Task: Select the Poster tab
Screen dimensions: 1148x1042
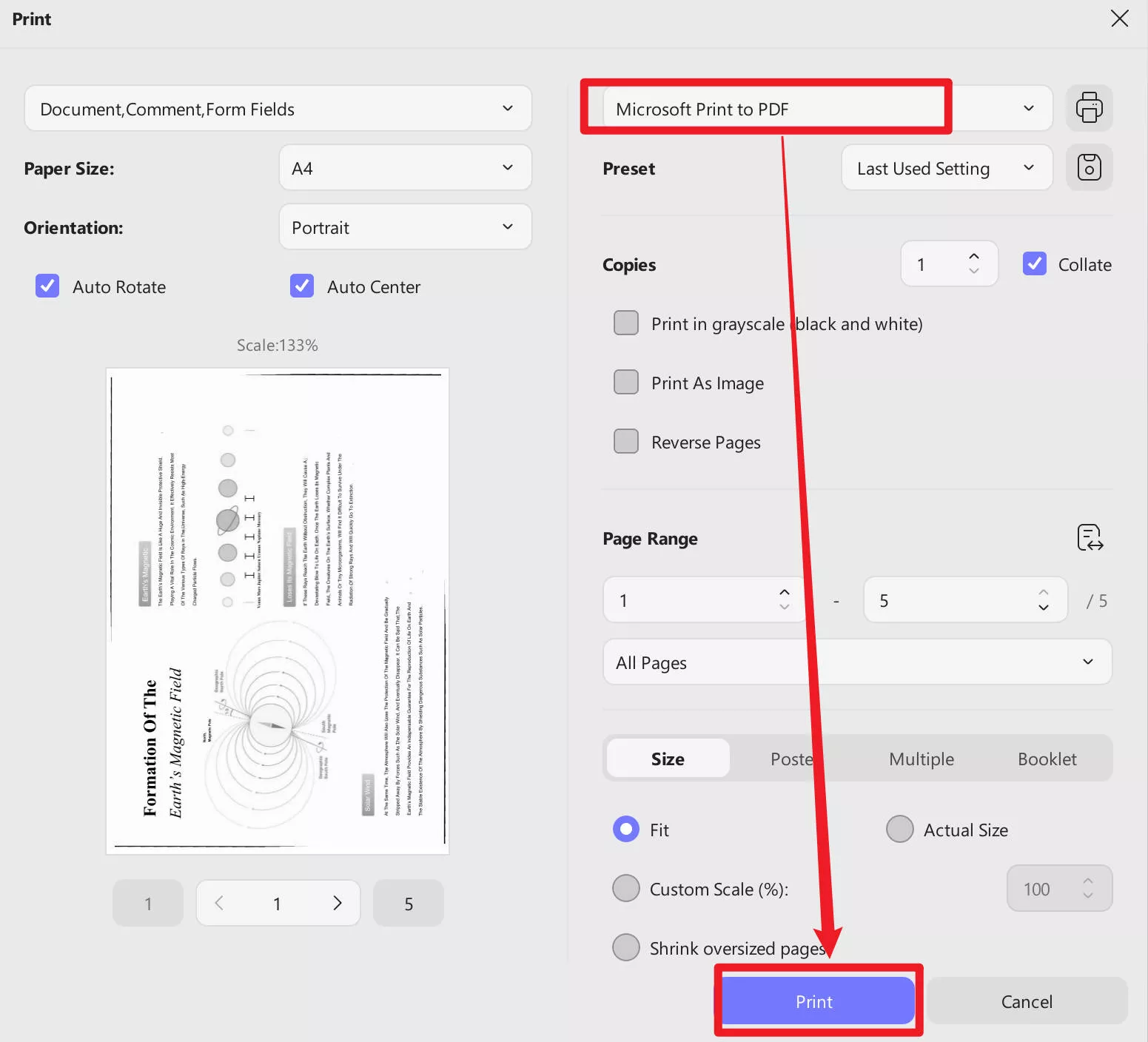Action: coord(791,758)
